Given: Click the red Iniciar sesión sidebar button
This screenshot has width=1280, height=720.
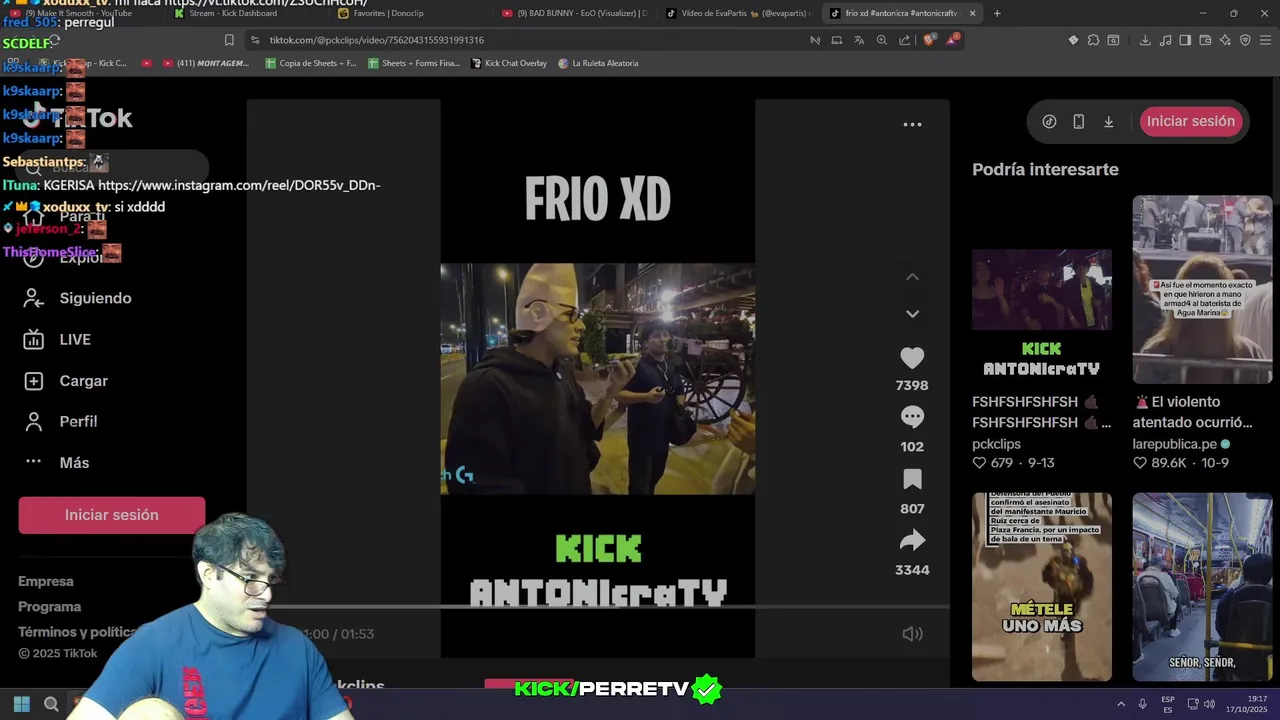Looking at the screenshot, I should click(x=111, y=515).
